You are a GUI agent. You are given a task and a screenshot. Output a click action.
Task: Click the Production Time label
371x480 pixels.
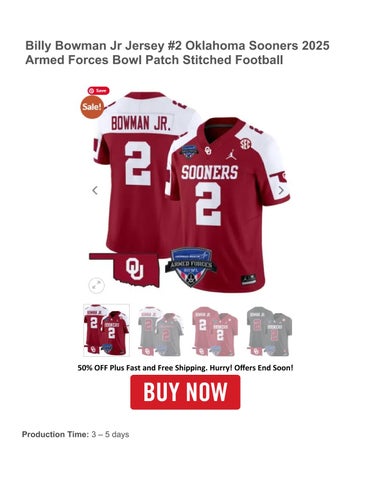point(55,434)
